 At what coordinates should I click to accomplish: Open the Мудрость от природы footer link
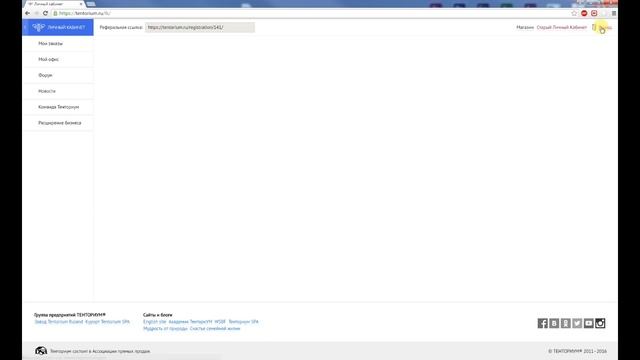click(165, 329)
